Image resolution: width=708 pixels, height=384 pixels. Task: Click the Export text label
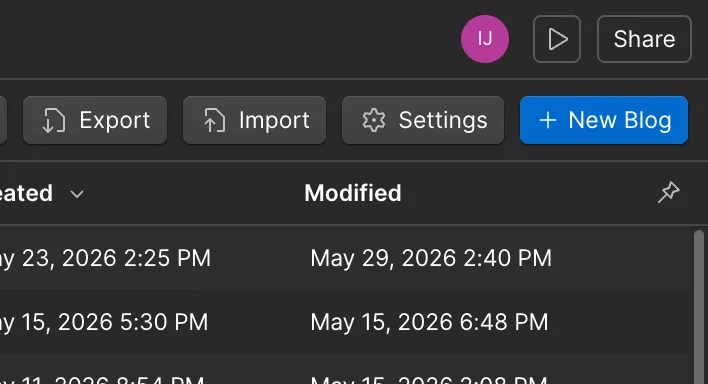115,120
